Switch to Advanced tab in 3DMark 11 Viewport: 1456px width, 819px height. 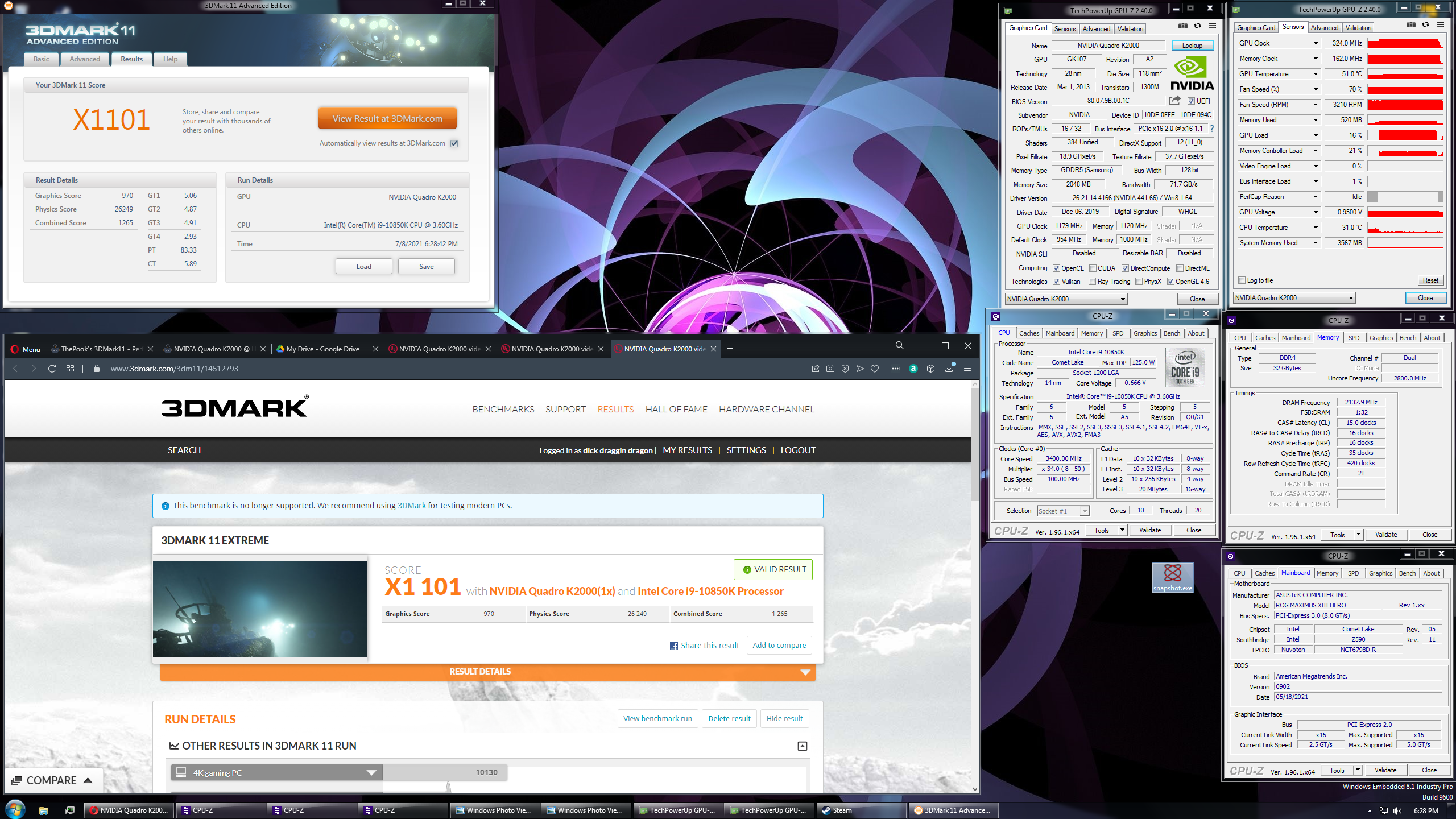[x=85, y=59]
